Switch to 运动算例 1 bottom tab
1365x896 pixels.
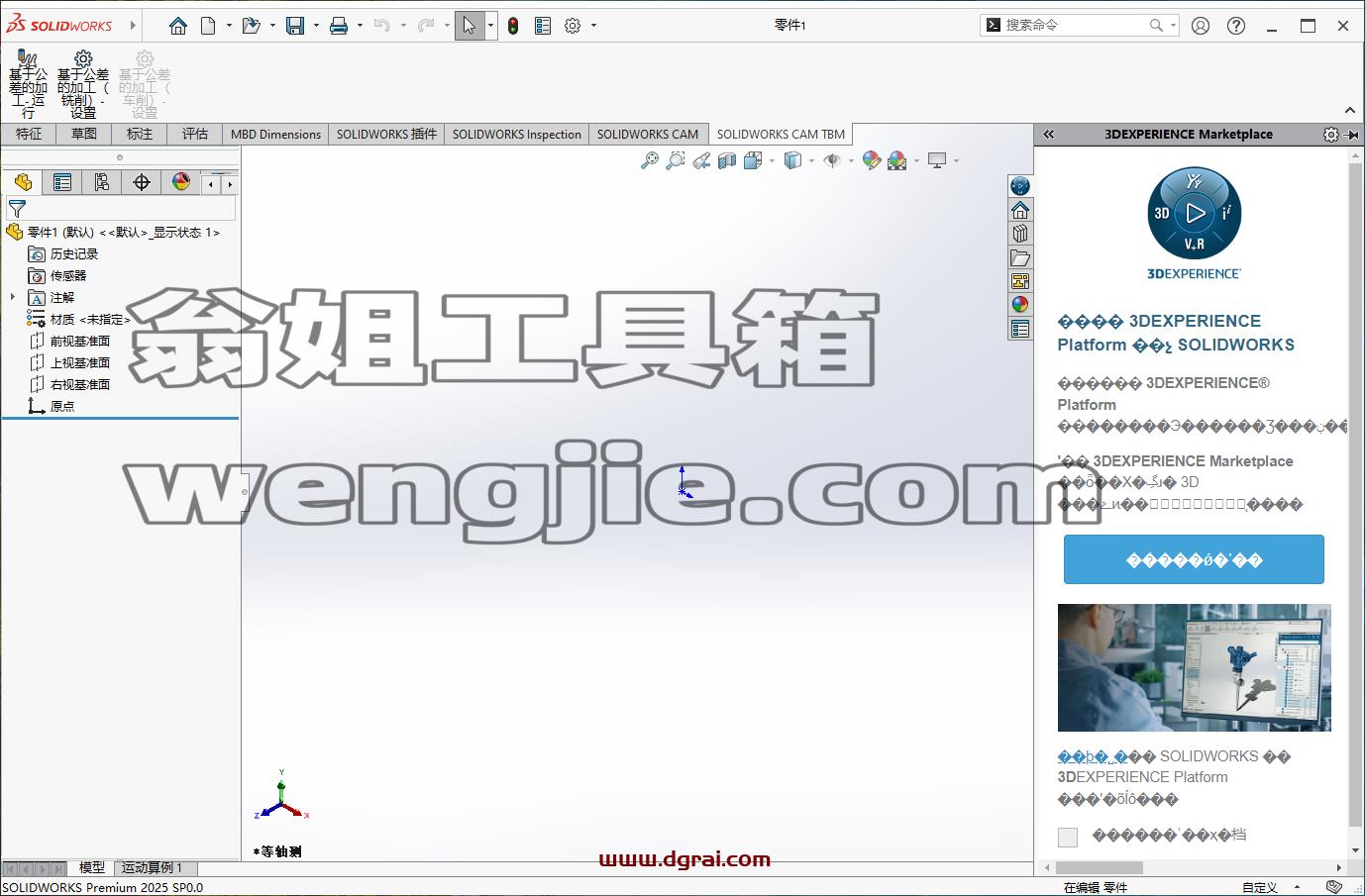pos(152,867)
